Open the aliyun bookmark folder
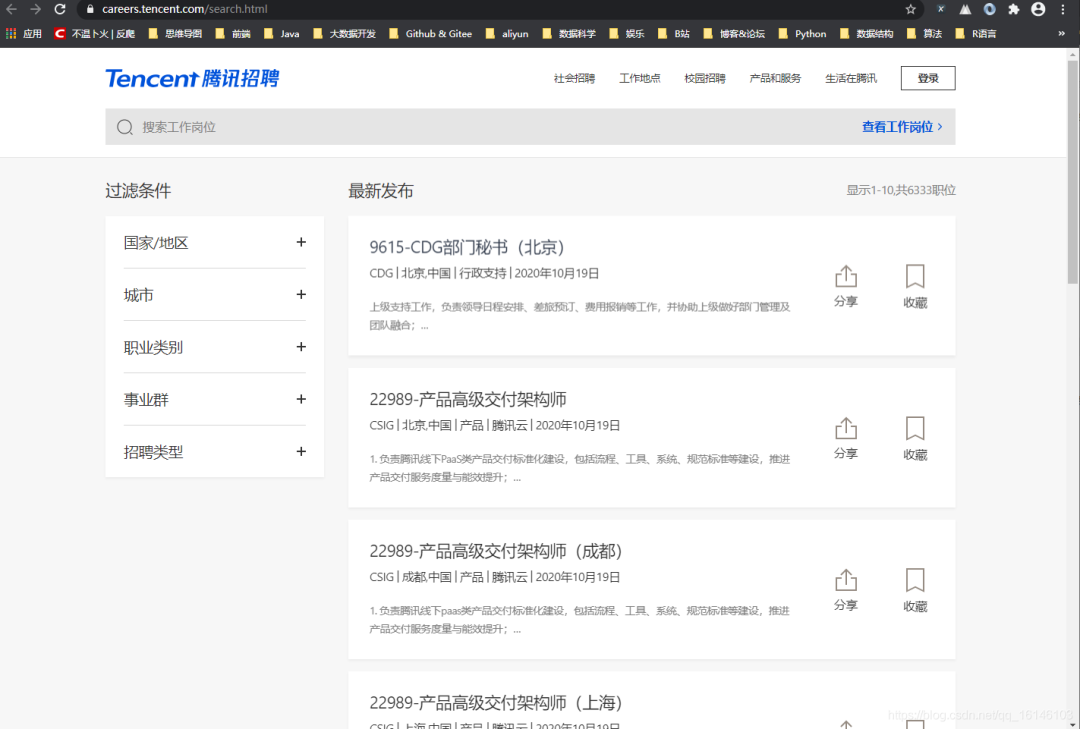 click(507, 34)
